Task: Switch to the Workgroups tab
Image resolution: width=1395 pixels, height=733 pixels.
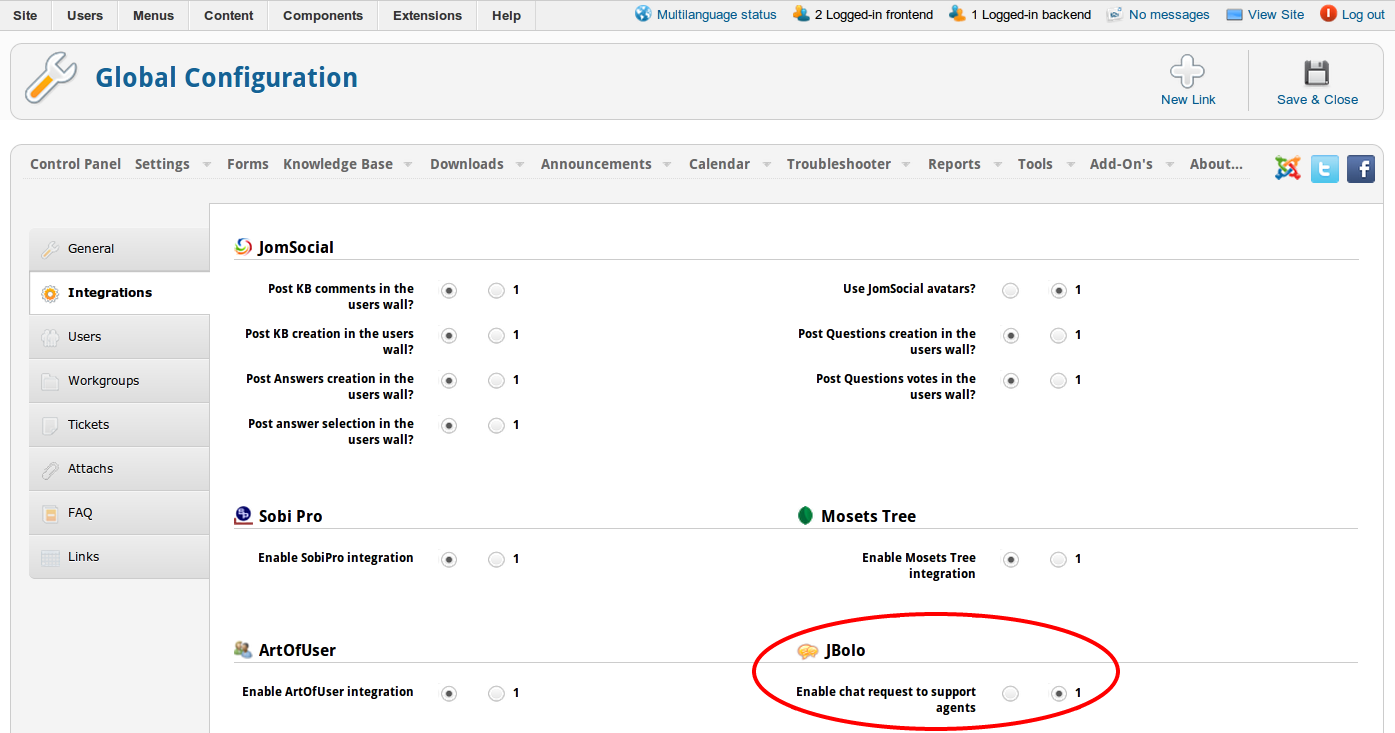Action: click(103, 381)
